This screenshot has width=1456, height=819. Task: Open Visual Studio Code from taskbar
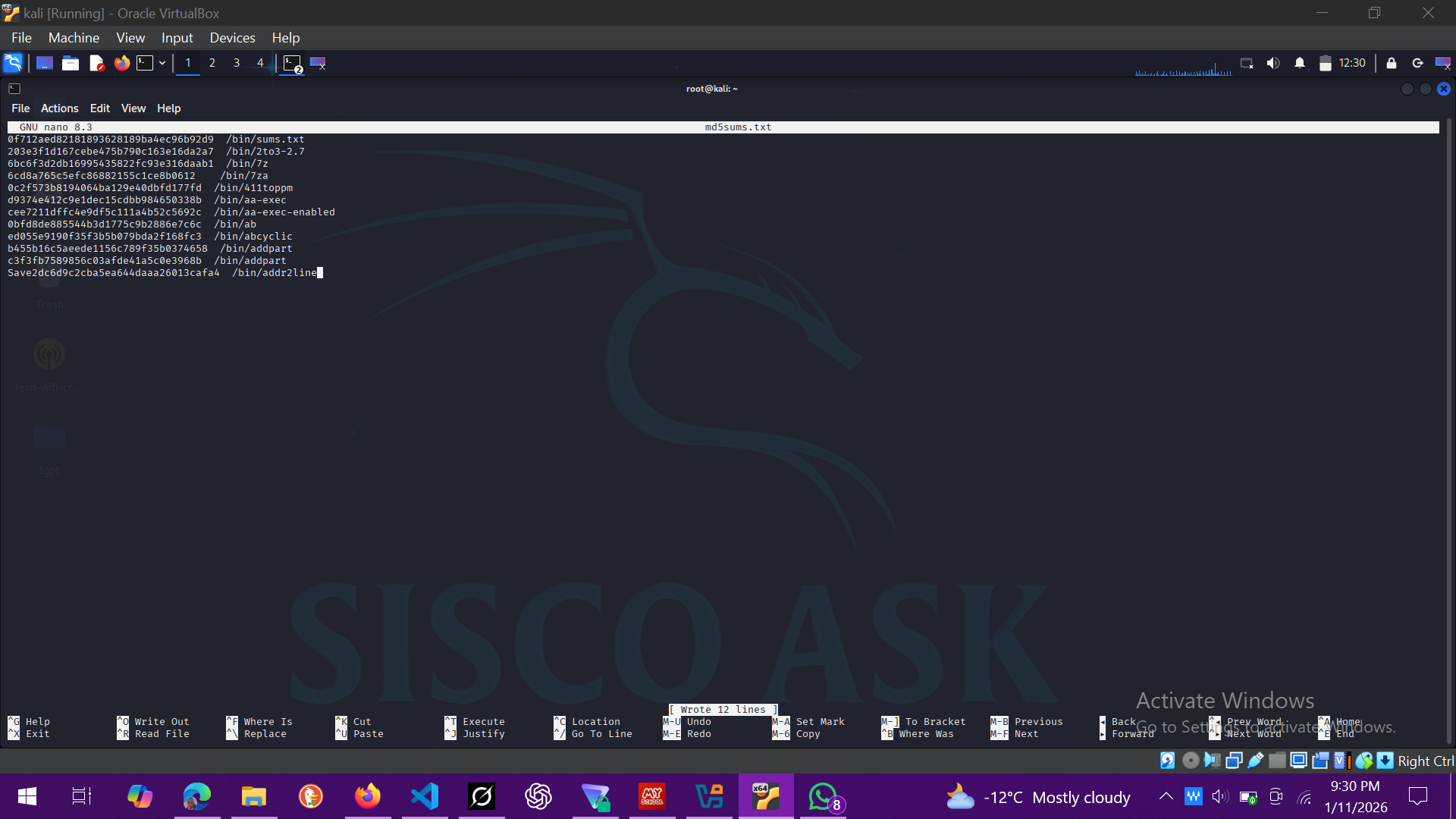425,796
